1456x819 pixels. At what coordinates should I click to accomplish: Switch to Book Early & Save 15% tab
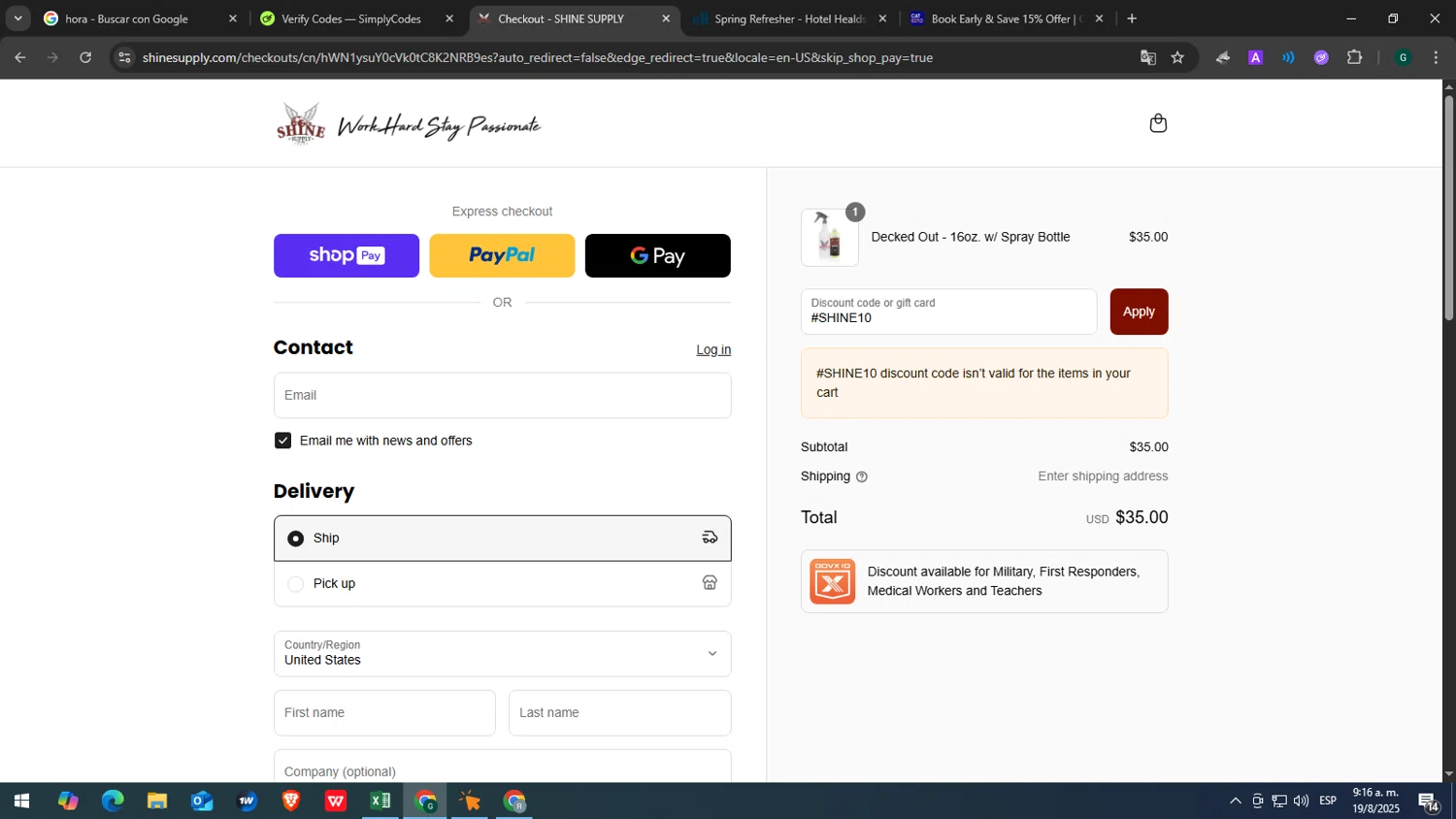pos(1006,18)
